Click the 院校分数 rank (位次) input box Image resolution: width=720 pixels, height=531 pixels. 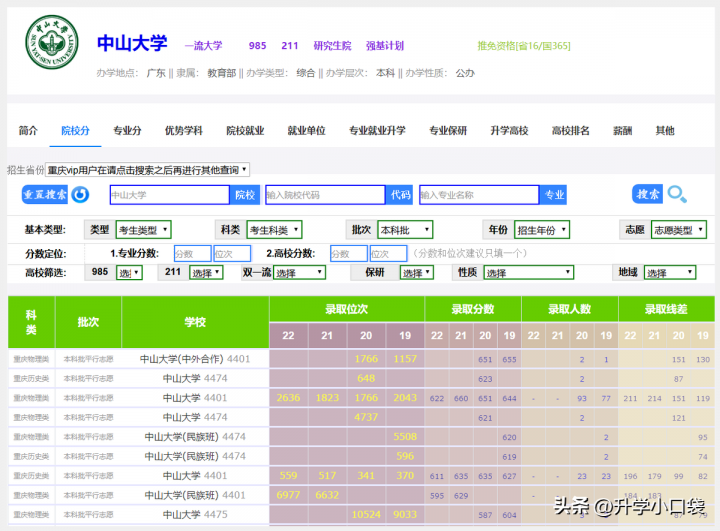pos(388,254)
